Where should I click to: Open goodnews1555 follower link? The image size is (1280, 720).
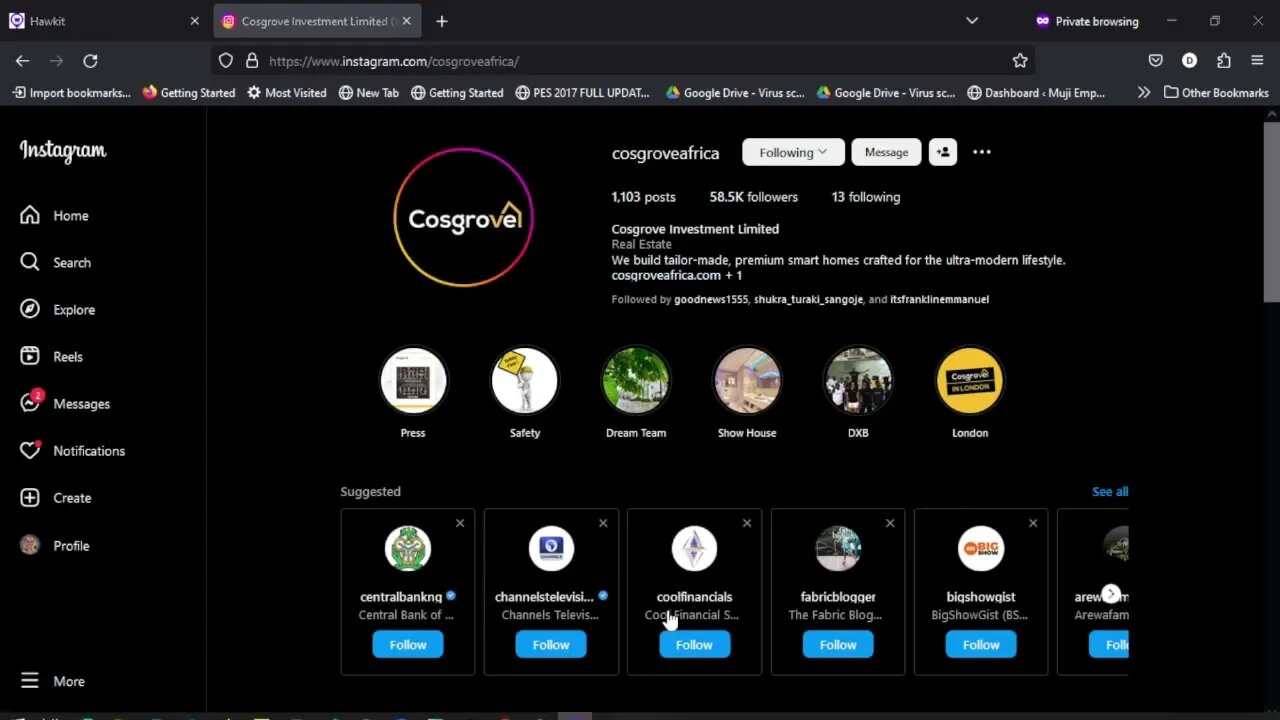coord(711,299)
